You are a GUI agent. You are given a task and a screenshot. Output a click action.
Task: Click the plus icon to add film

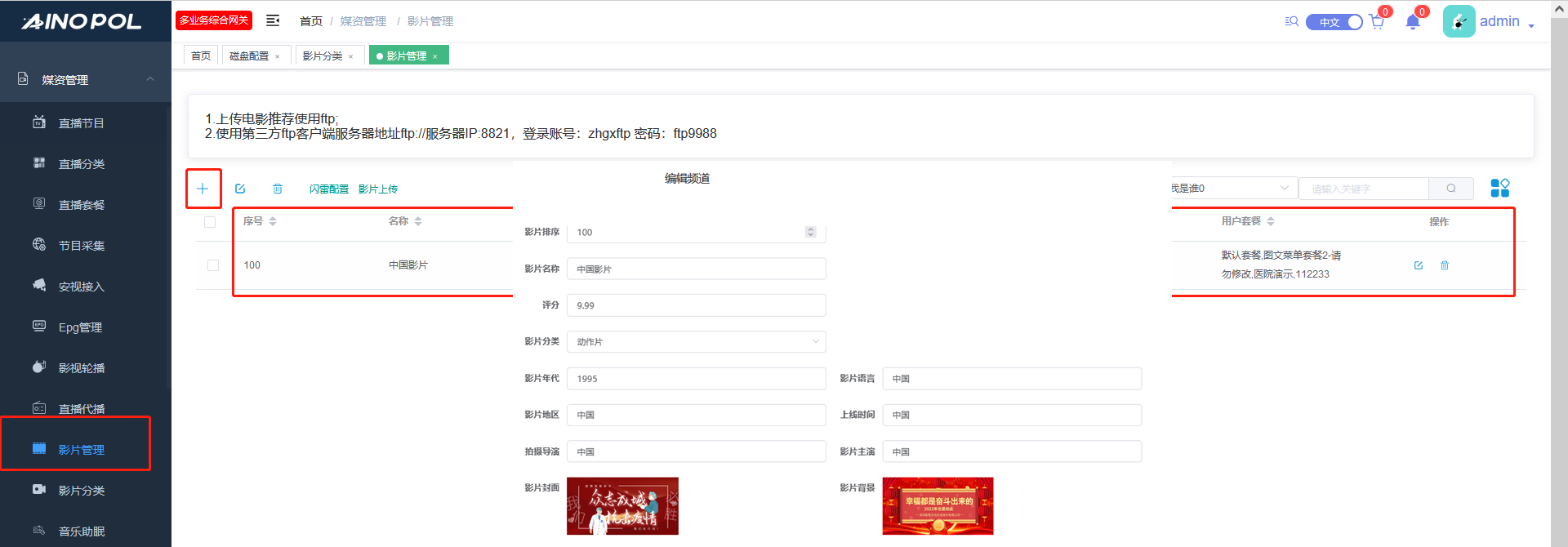pyautogui.click(x=203, y=189)
